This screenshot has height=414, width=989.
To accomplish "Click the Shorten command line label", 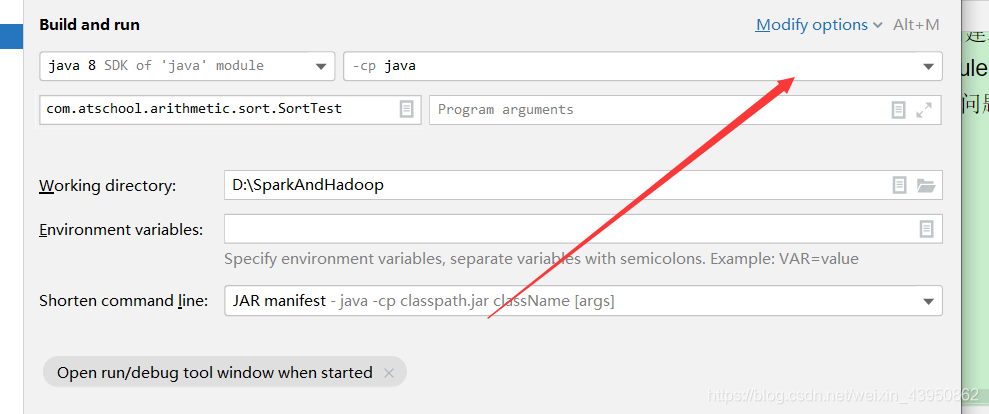I will 124,301.
